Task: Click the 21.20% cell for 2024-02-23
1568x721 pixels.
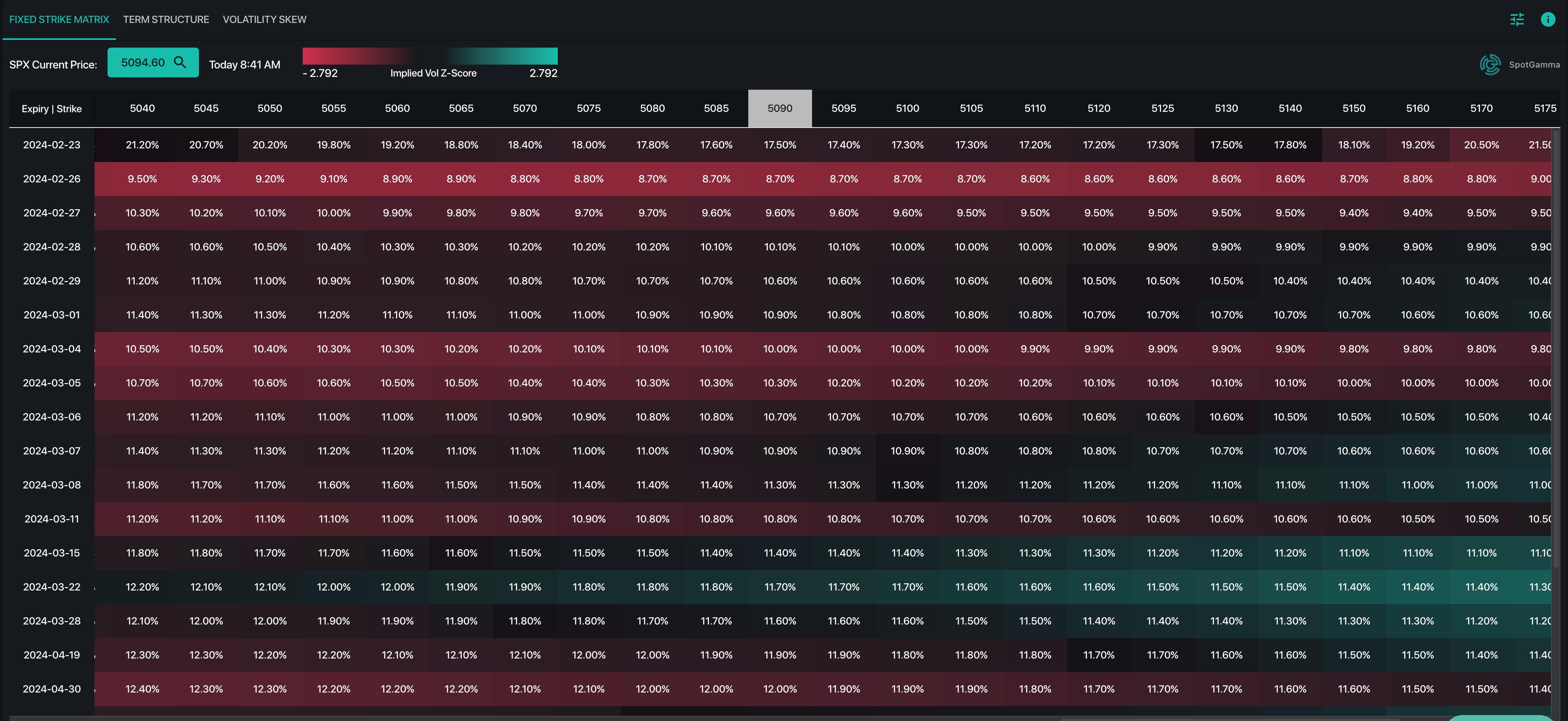Action: 142,145
